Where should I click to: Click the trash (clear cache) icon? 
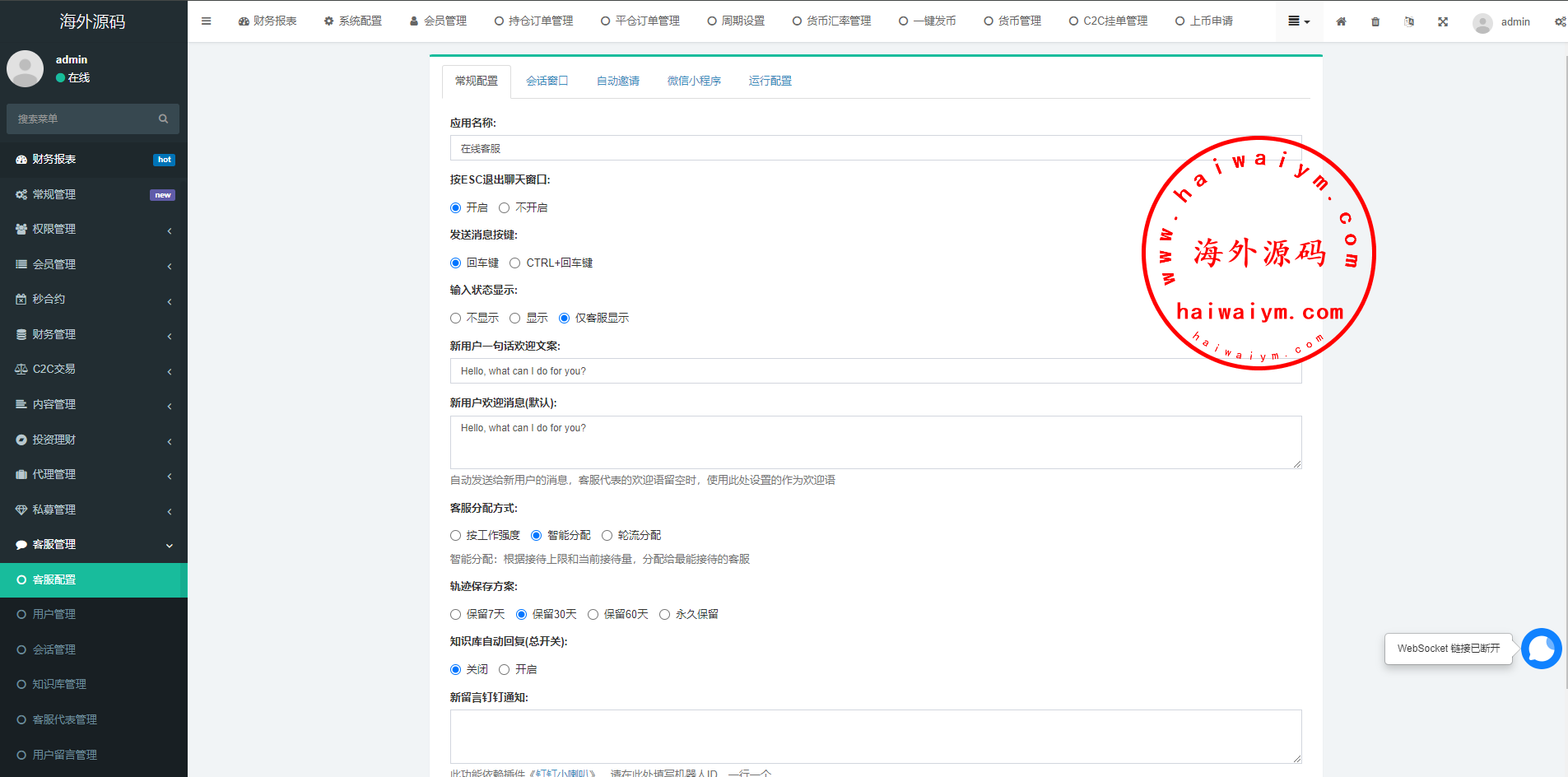point(1375,21)
